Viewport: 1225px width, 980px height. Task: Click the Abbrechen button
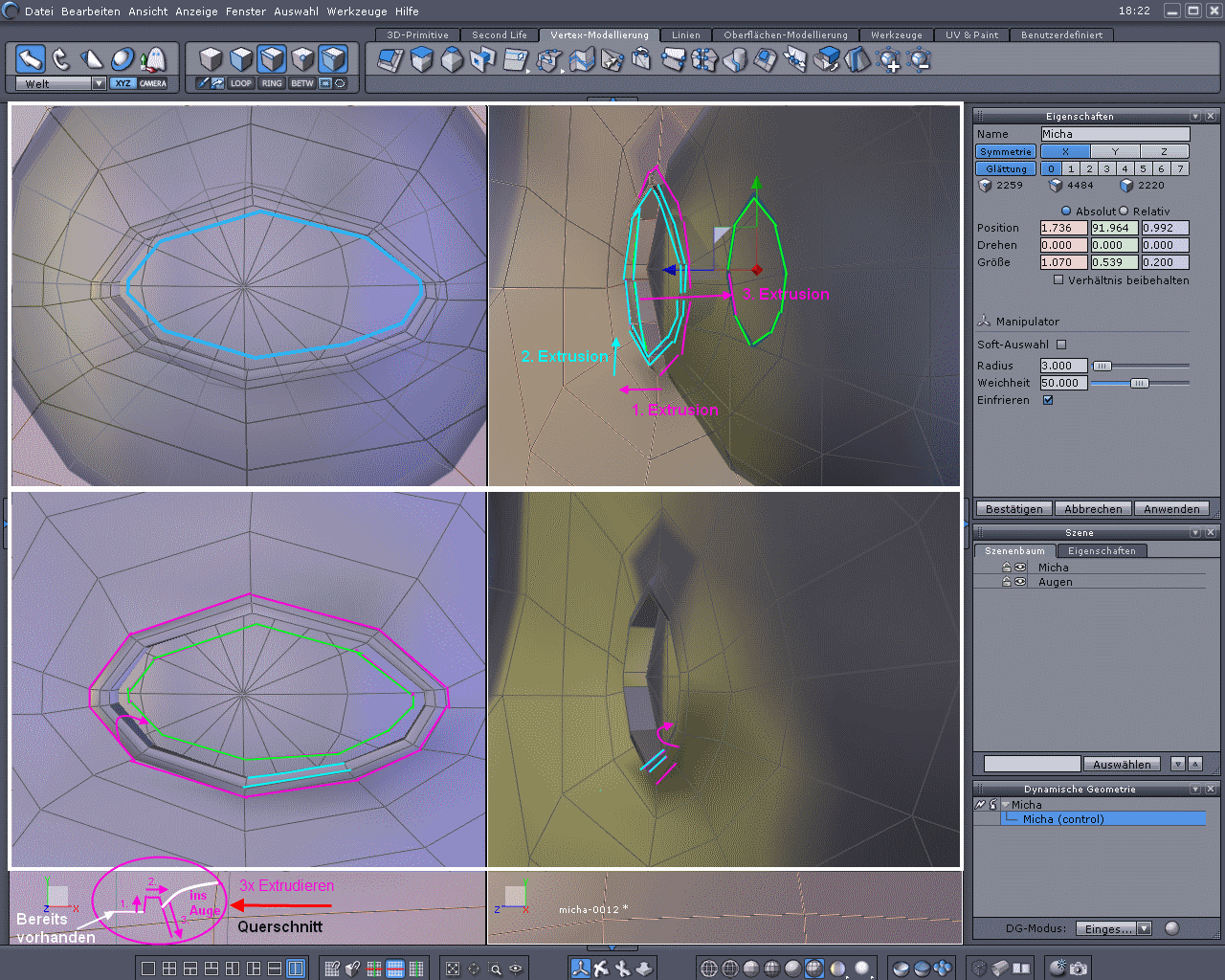[1093, 509]
